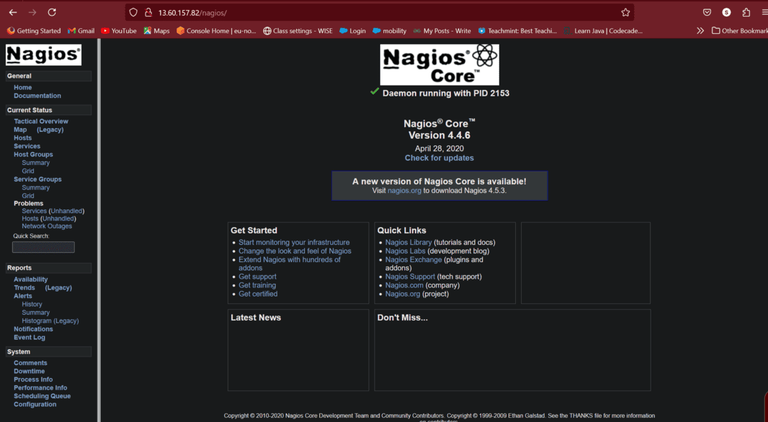768x422 pixels.
Task: Click the sidebar frame divider bar
Action: 99,230
